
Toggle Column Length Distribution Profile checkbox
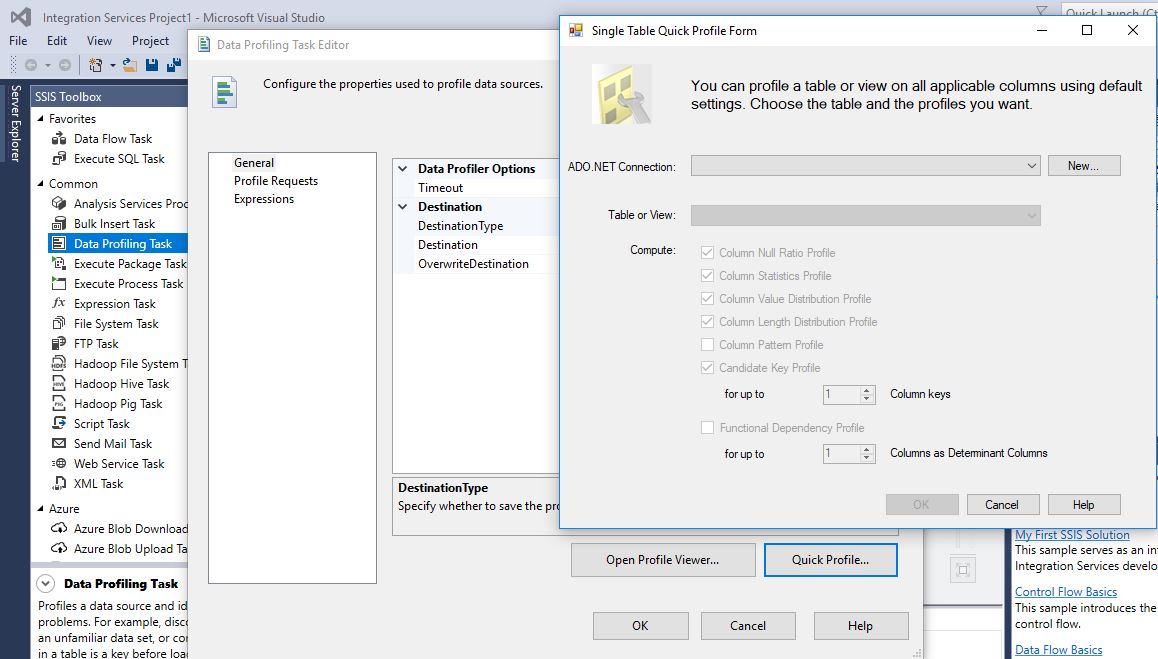(x=707, y=321)
